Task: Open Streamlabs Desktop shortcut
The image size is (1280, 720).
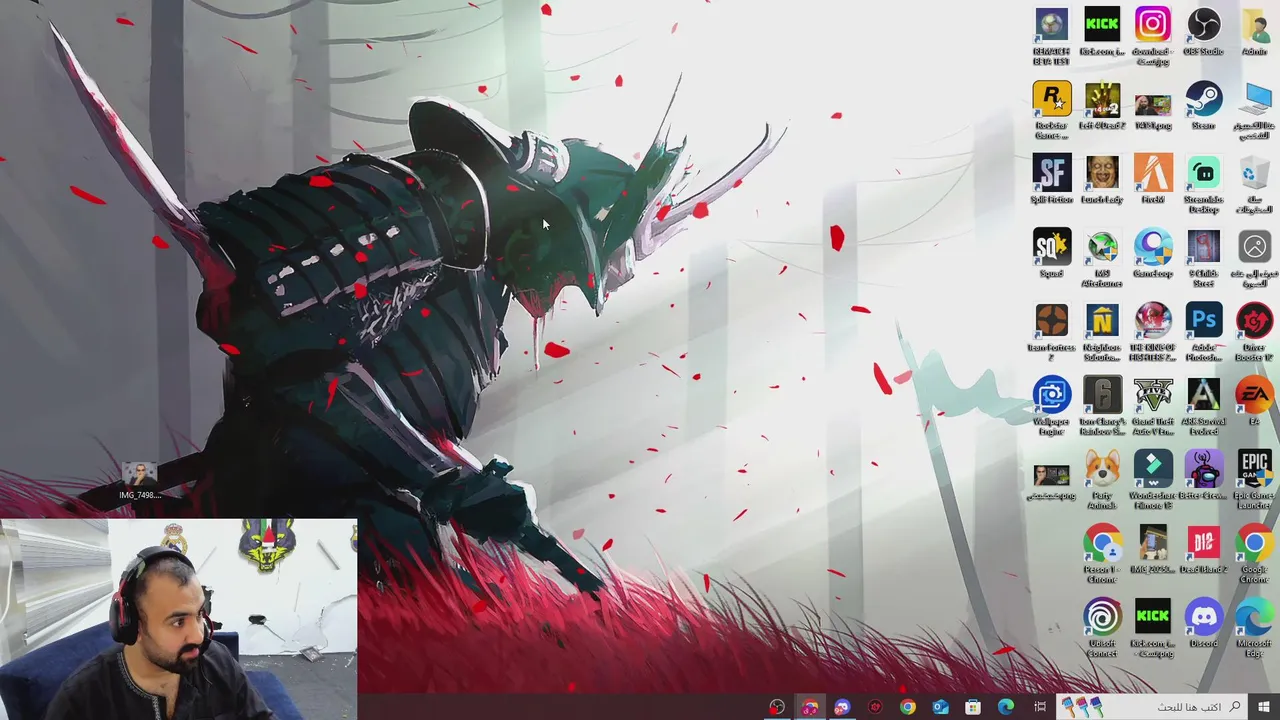Action: pos(1203,184)
